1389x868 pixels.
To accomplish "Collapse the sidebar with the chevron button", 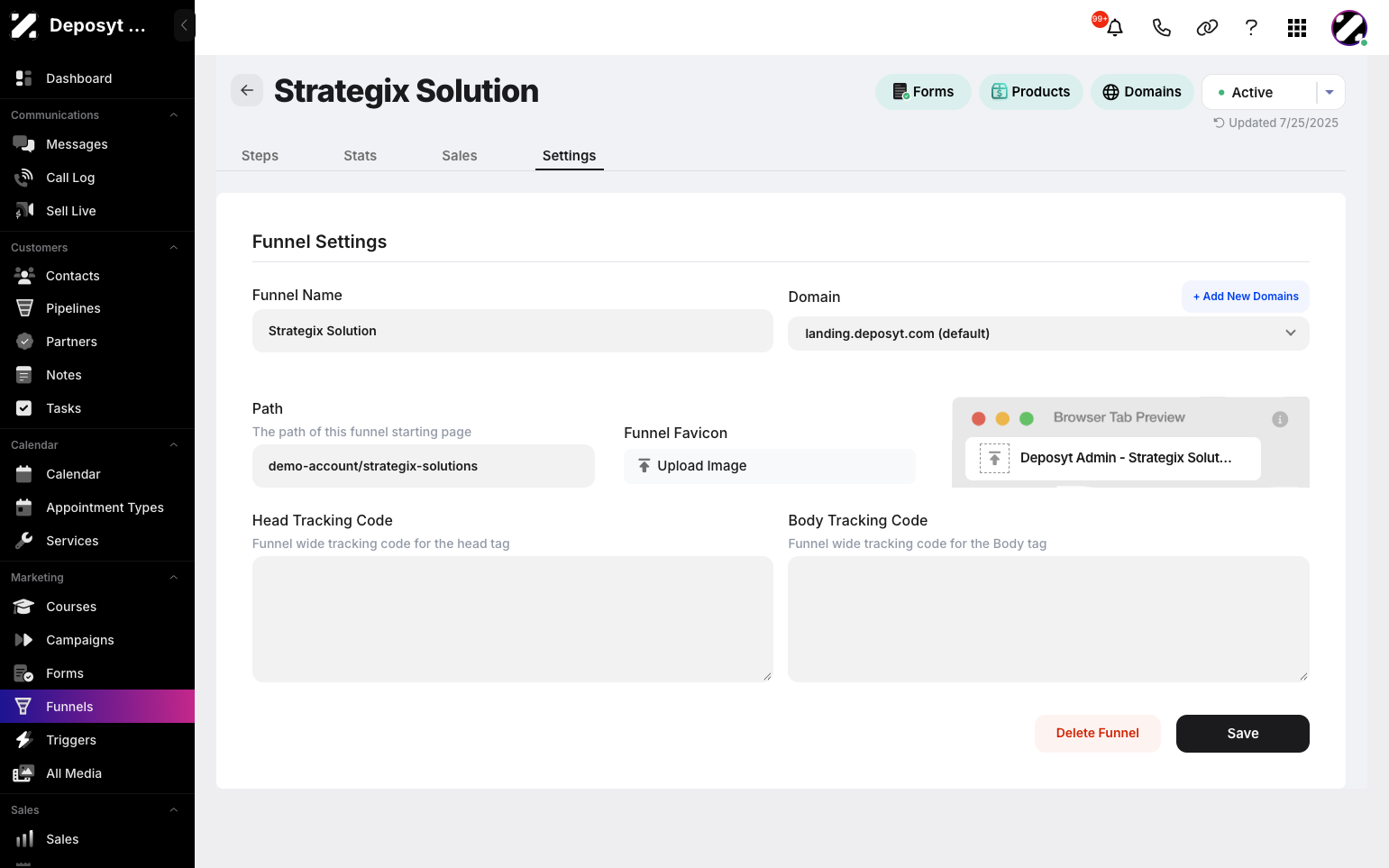I will coord(184,25).
